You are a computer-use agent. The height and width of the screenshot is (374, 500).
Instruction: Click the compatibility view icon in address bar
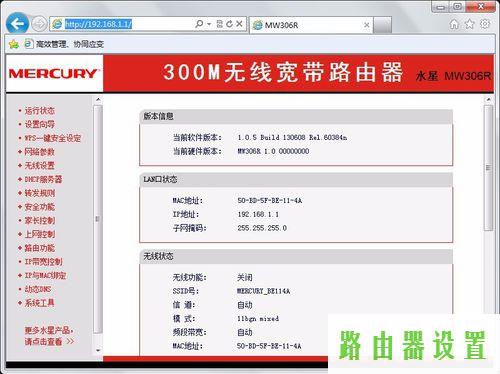pos(220,24)
